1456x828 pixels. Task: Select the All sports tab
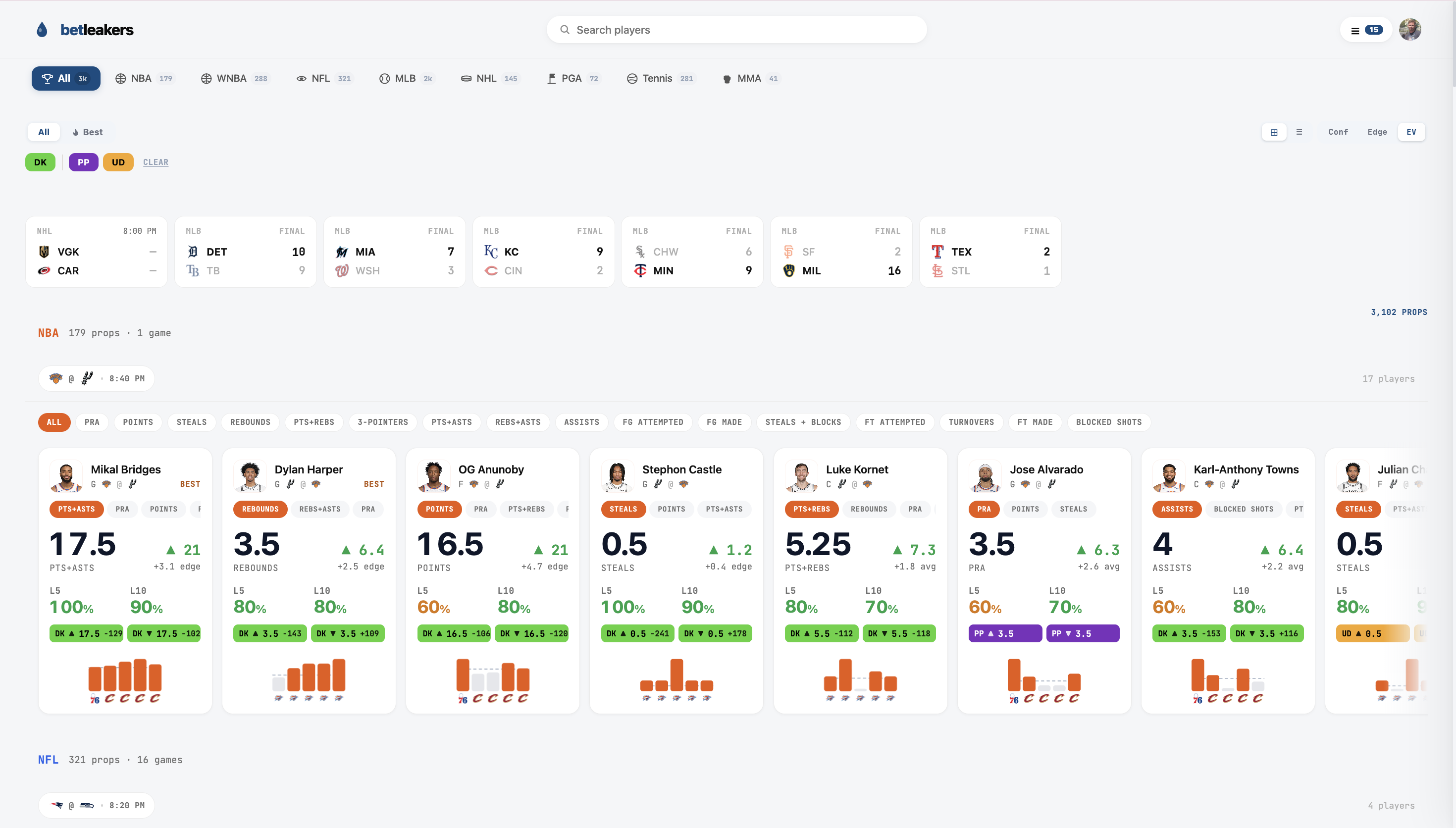[x=66, y=78]
